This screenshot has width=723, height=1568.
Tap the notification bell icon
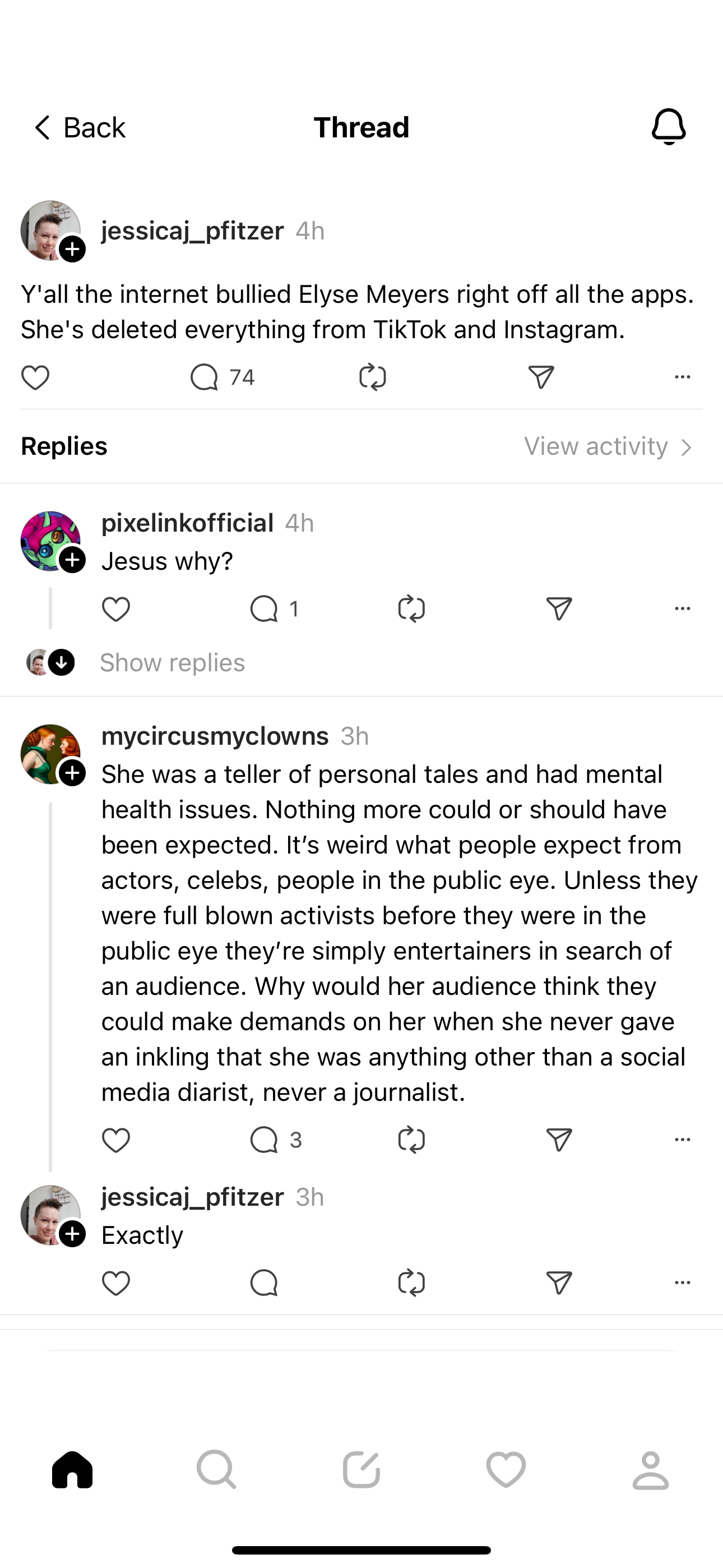(x=669, y=127)
